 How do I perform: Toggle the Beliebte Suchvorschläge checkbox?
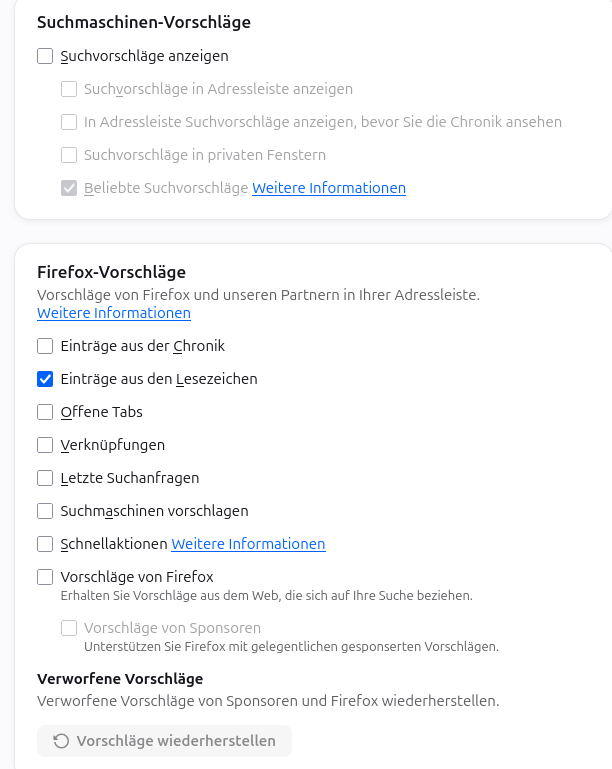[x=69, y=188]
